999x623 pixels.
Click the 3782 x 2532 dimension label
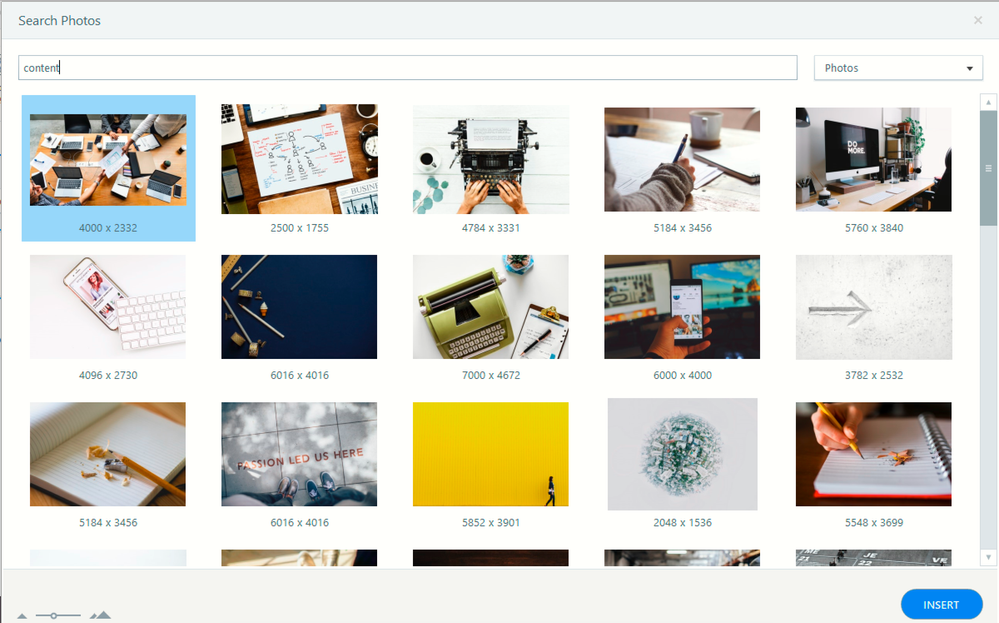[873, 375]
